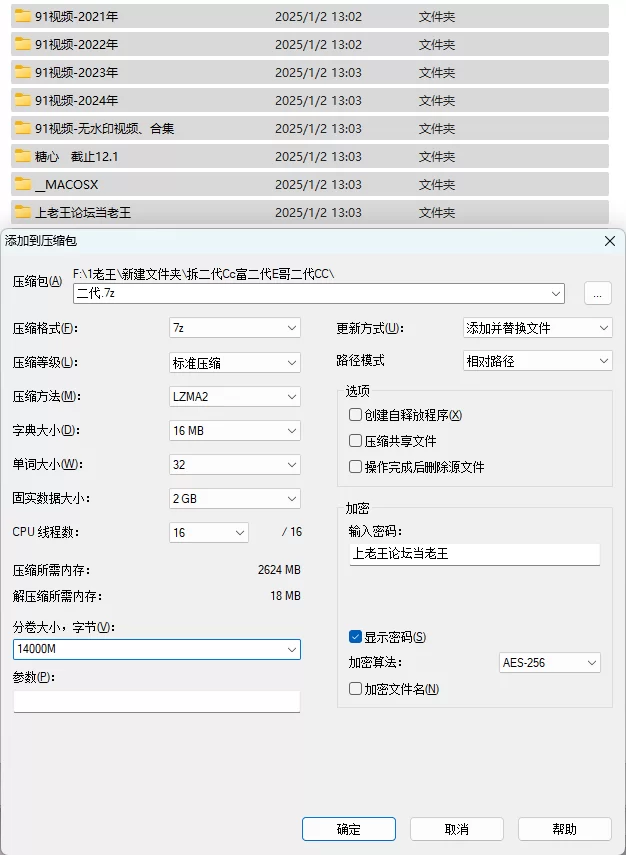This screenshot has width=626, height=855.
Task: Enable 加密文件名 checkbox
Action: pos(355,689)
